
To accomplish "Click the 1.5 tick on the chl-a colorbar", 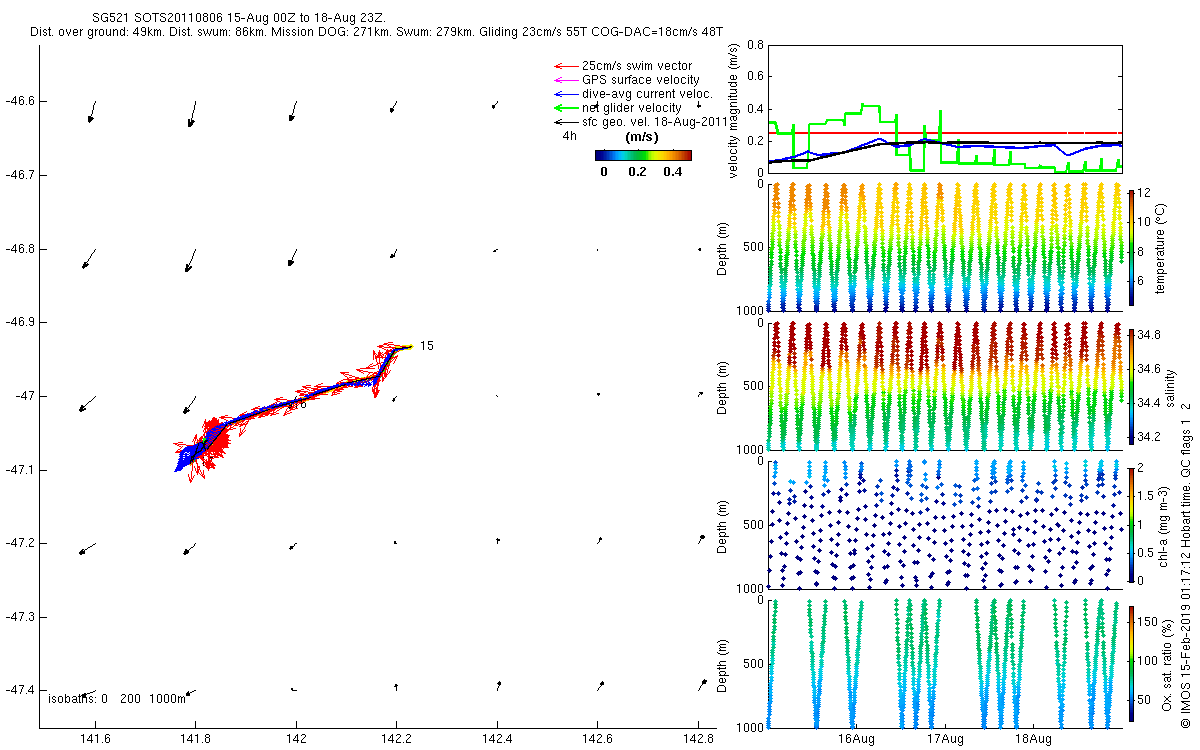I will (x=1146, y=496).
